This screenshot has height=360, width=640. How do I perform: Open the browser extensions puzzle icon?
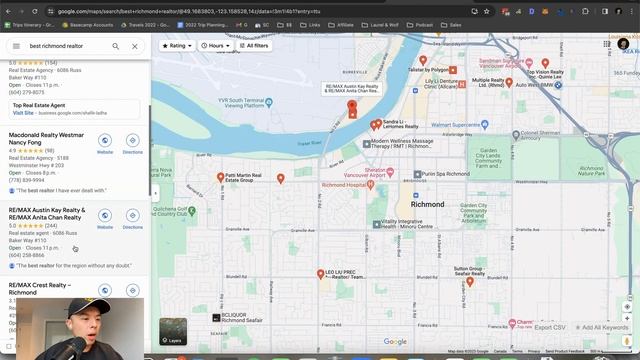pyautogui.click(x=585, y=11)
